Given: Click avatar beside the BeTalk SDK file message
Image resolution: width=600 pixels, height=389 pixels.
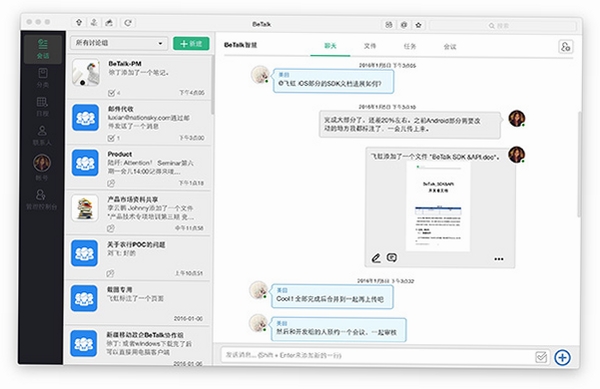Looking at the screenshot, I should 517,155.
